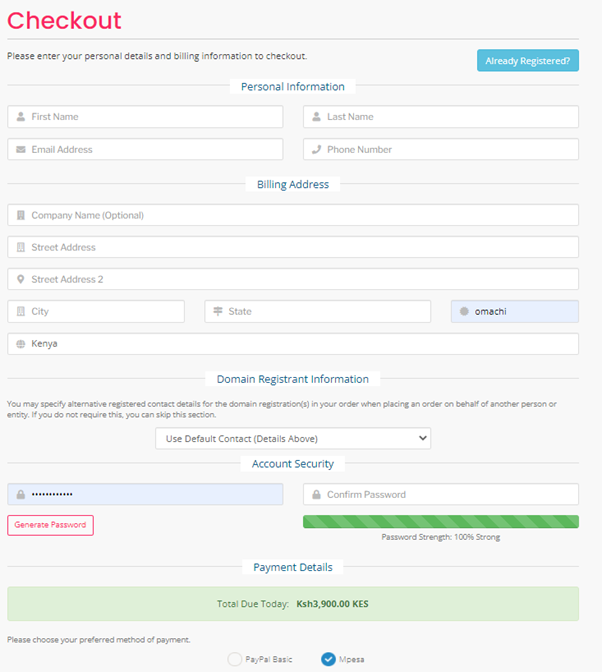Click the Generate Password button
The height and width of the screenshot is (672, 602).
coord(50,525)
